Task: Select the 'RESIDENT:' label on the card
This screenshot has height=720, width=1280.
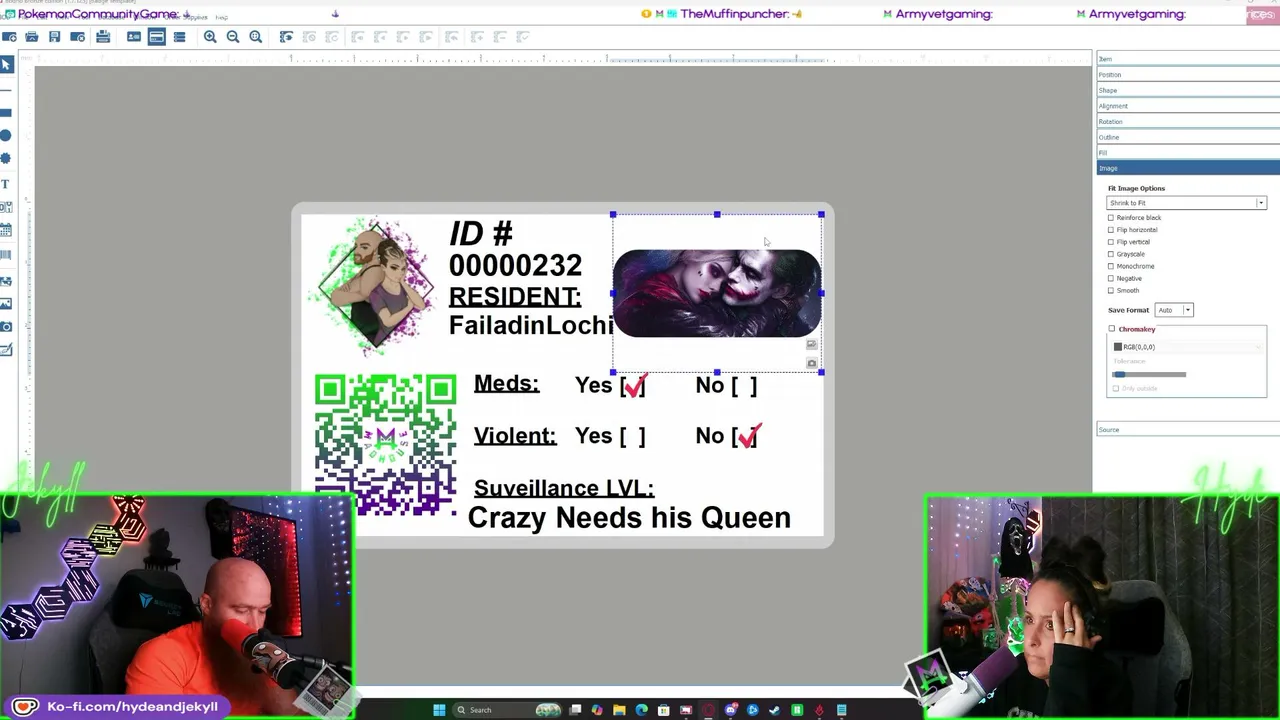Action: 515,296
